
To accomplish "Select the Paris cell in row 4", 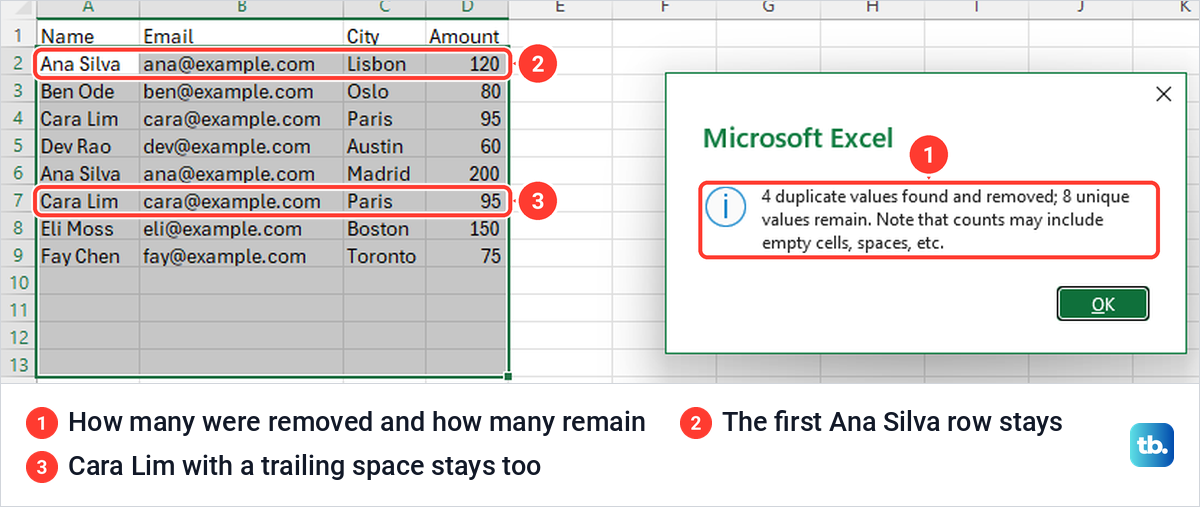I will pos(384,119).
